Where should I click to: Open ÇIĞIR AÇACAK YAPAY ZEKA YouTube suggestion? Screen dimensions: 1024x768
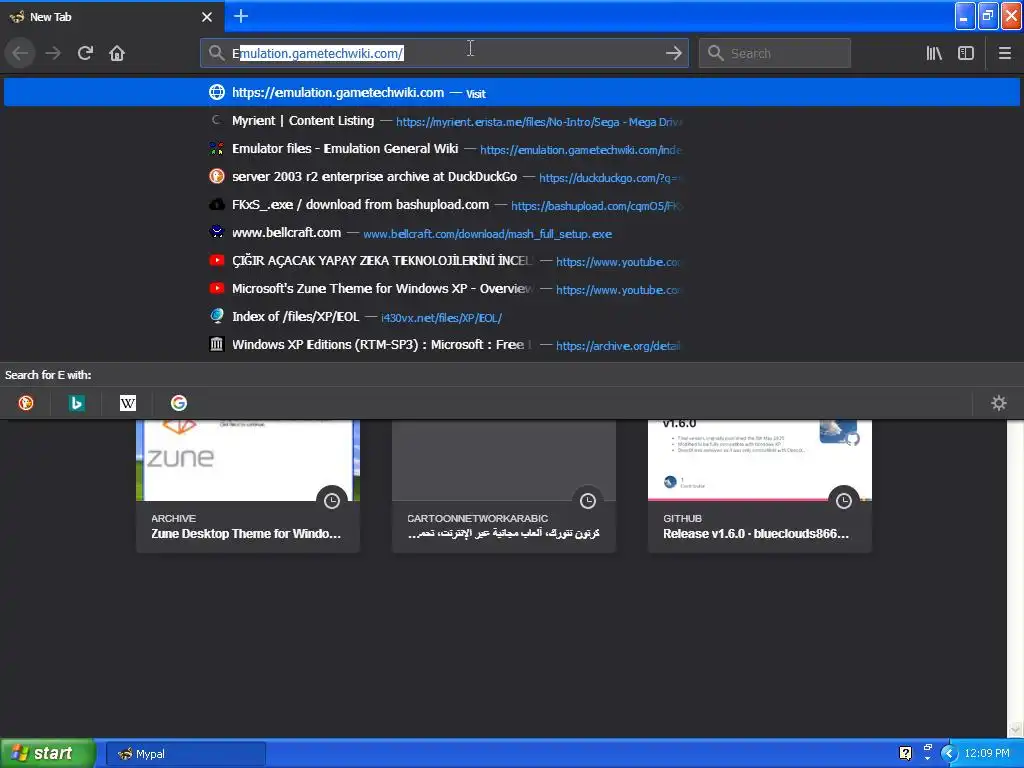point(512,261)
